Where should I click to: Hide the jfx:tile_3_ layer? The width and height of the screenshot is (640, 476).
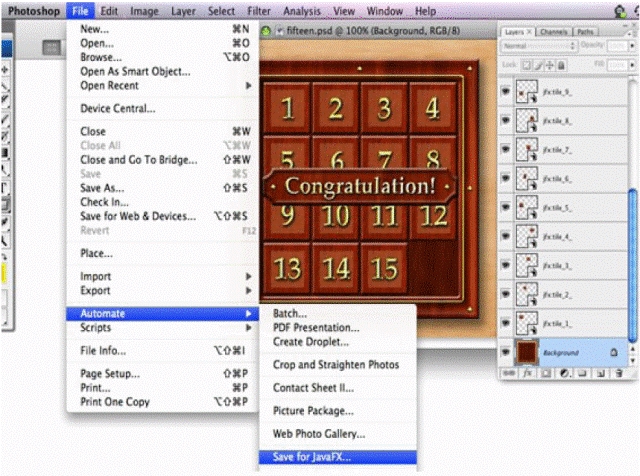tap(506, 265)
